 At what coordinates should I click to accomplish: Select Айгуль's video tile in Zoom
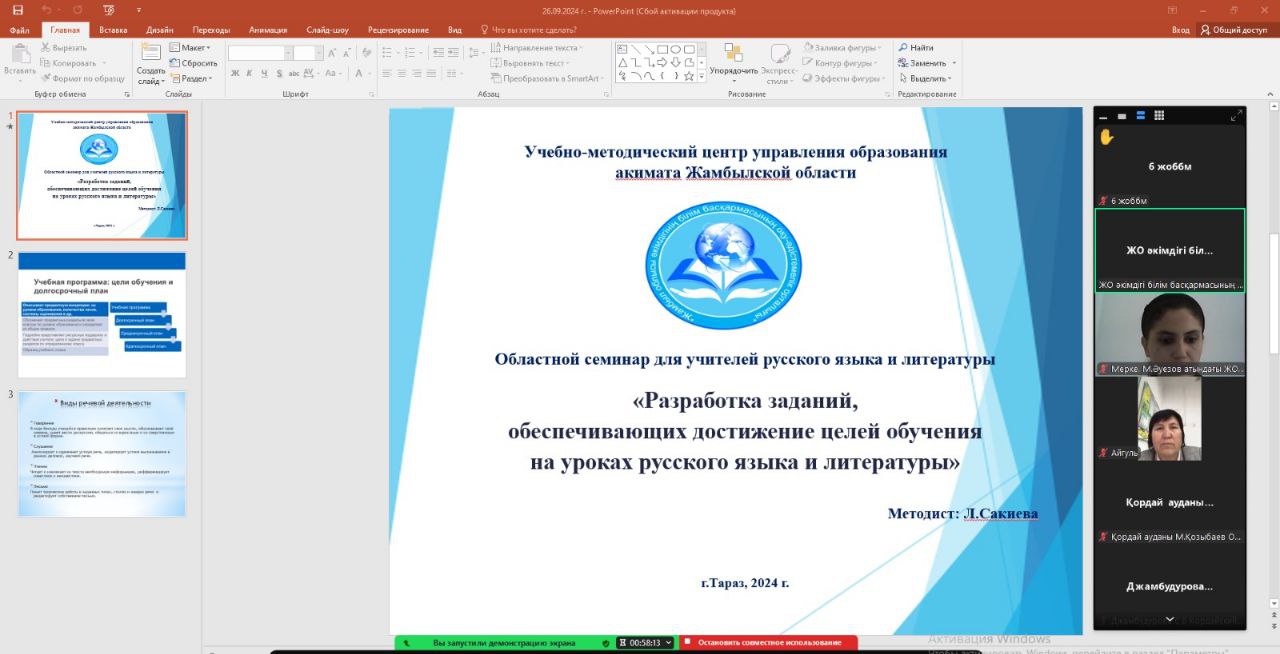(1170, 418)
